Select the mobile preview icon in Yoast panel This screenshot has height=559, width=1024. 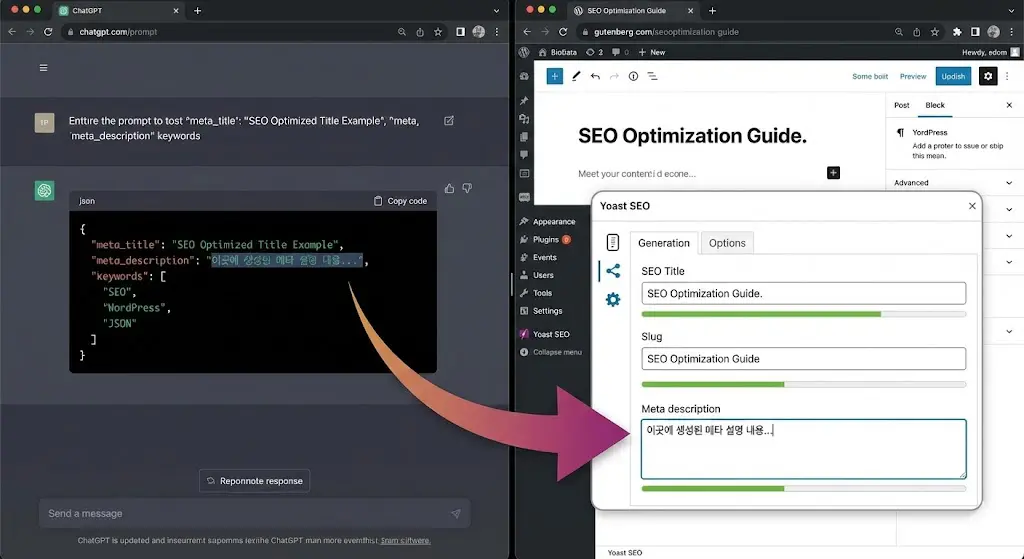click(613, 242)
